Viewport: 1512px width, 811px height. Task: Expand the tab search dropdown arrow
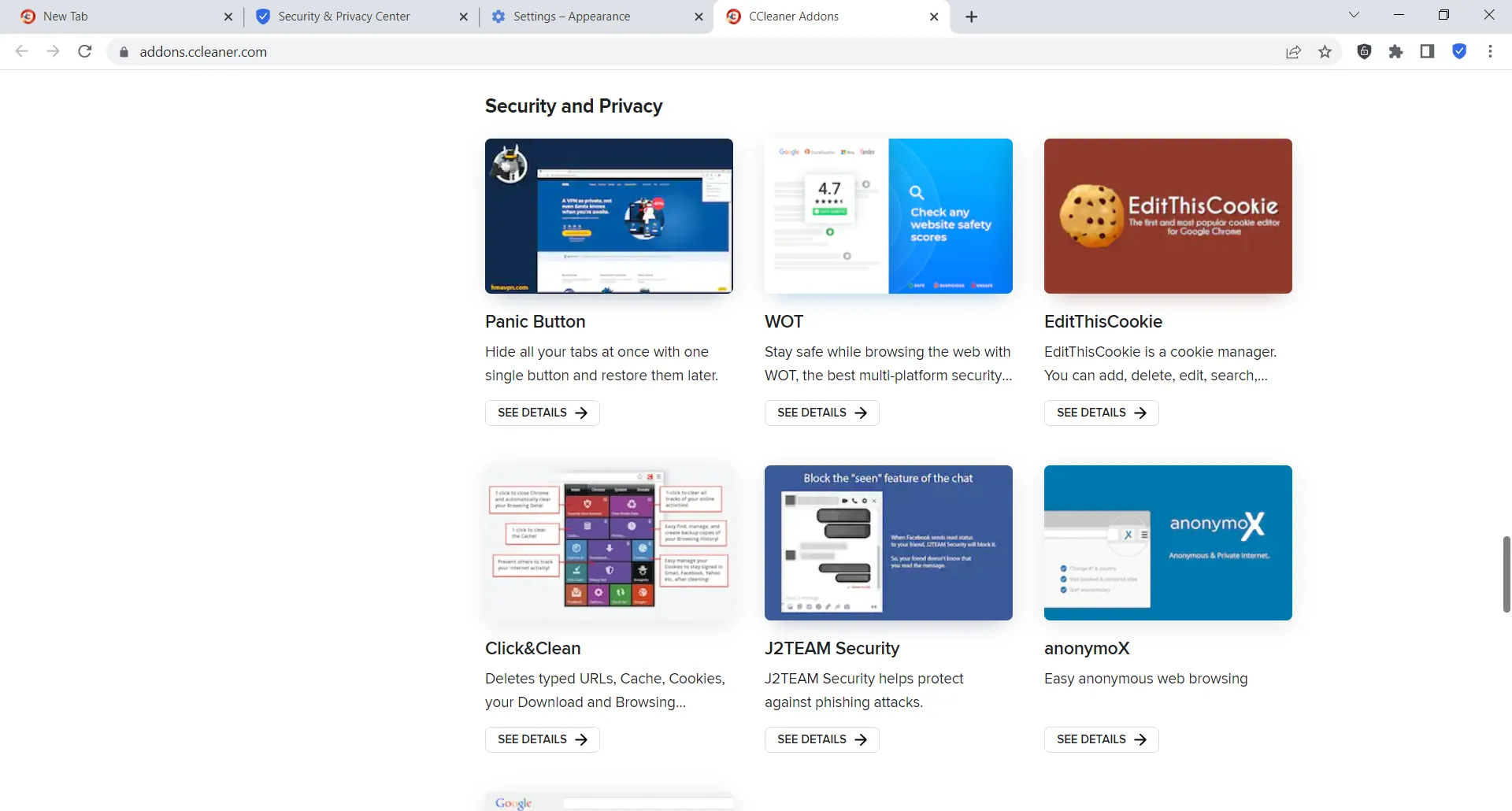1354,15
